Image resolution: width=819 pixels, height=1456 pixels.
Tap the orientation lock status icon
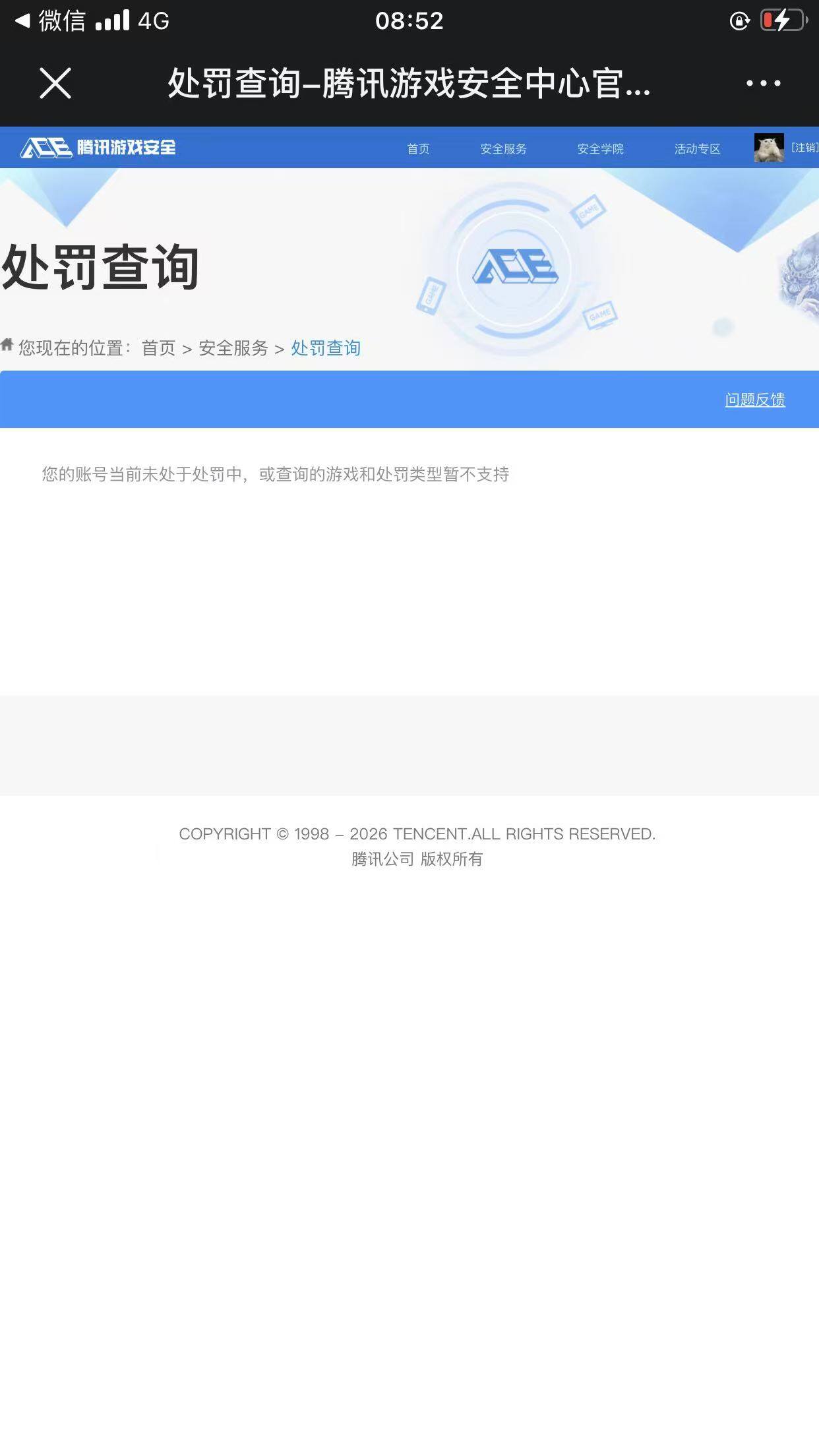(740, 20)
